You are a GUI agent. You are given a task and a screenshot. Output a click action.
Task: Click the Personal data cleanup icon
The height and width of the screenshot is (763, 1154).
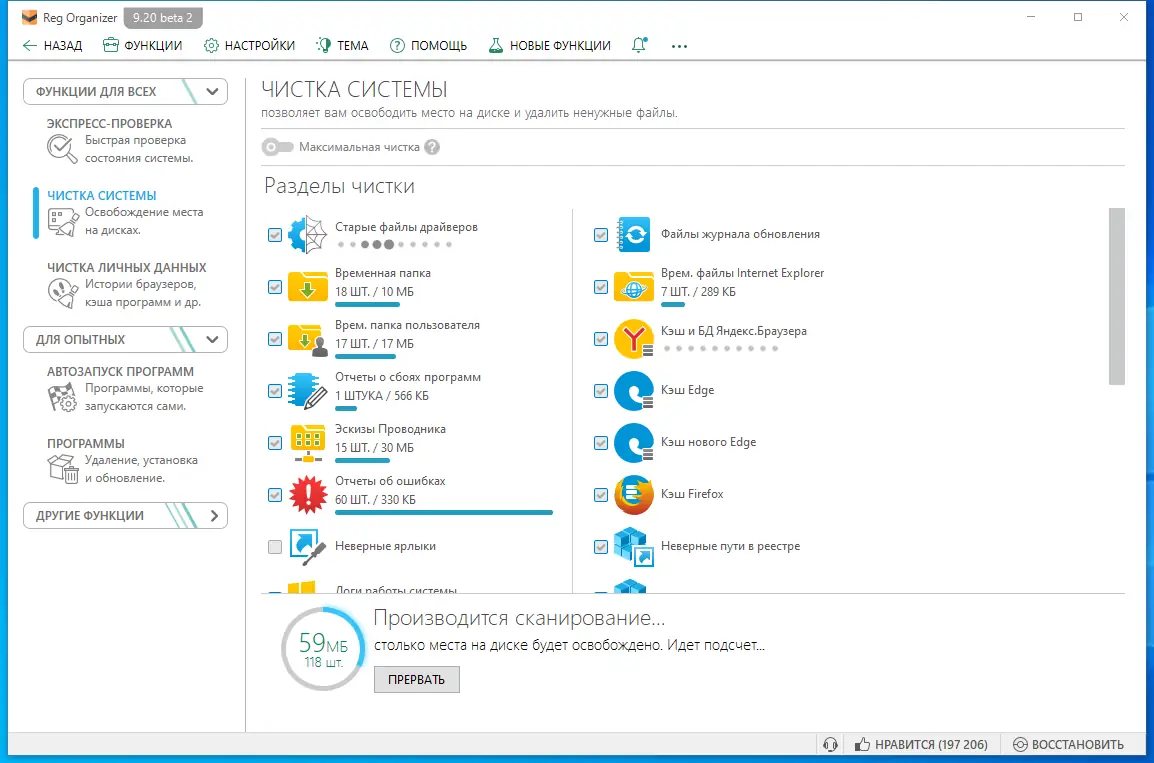pos(63,293)
